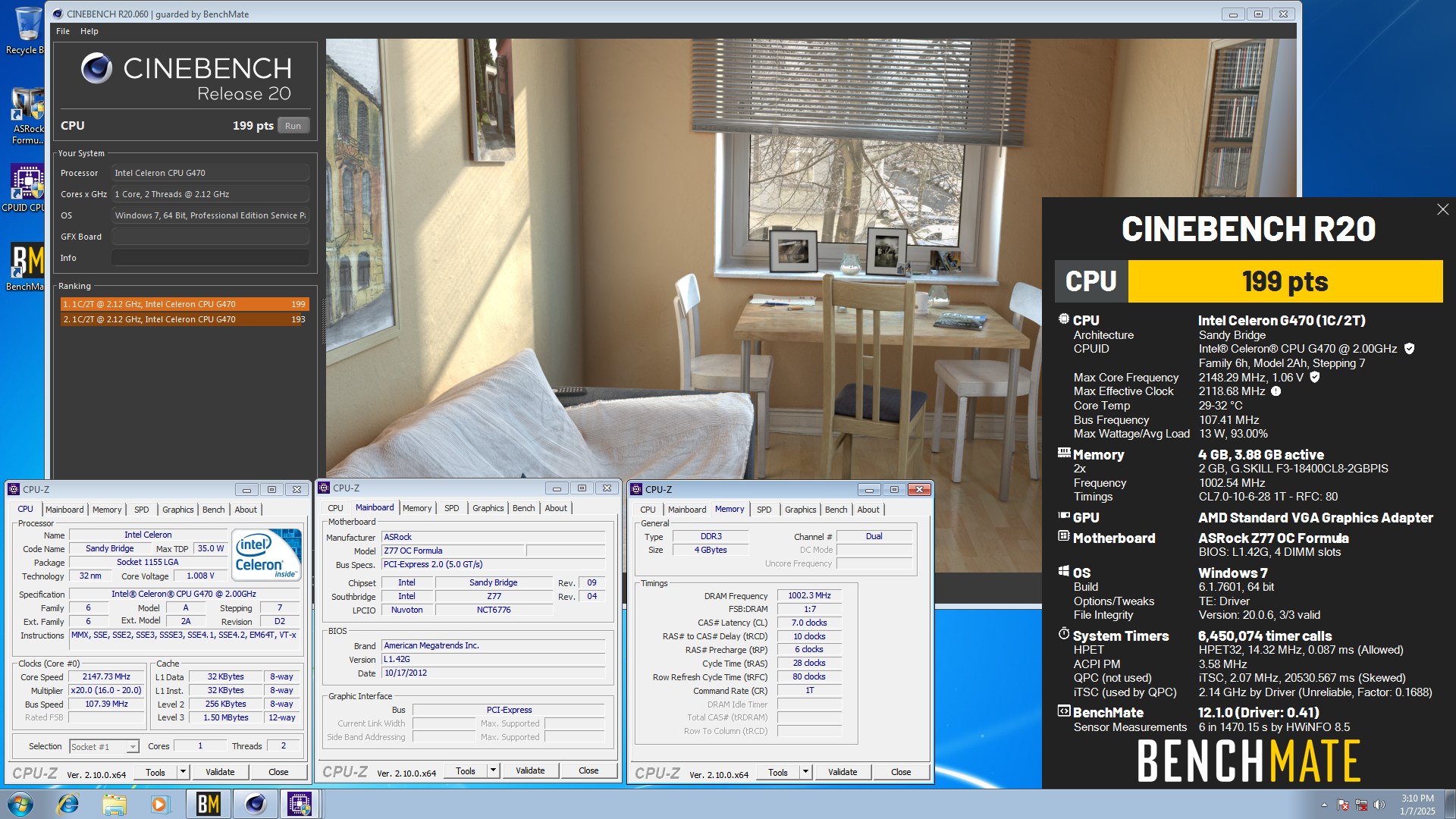1456x819 pixels.
Task: Click the Max Effective Clock info icon
Action: click(x=1276, y=391)
